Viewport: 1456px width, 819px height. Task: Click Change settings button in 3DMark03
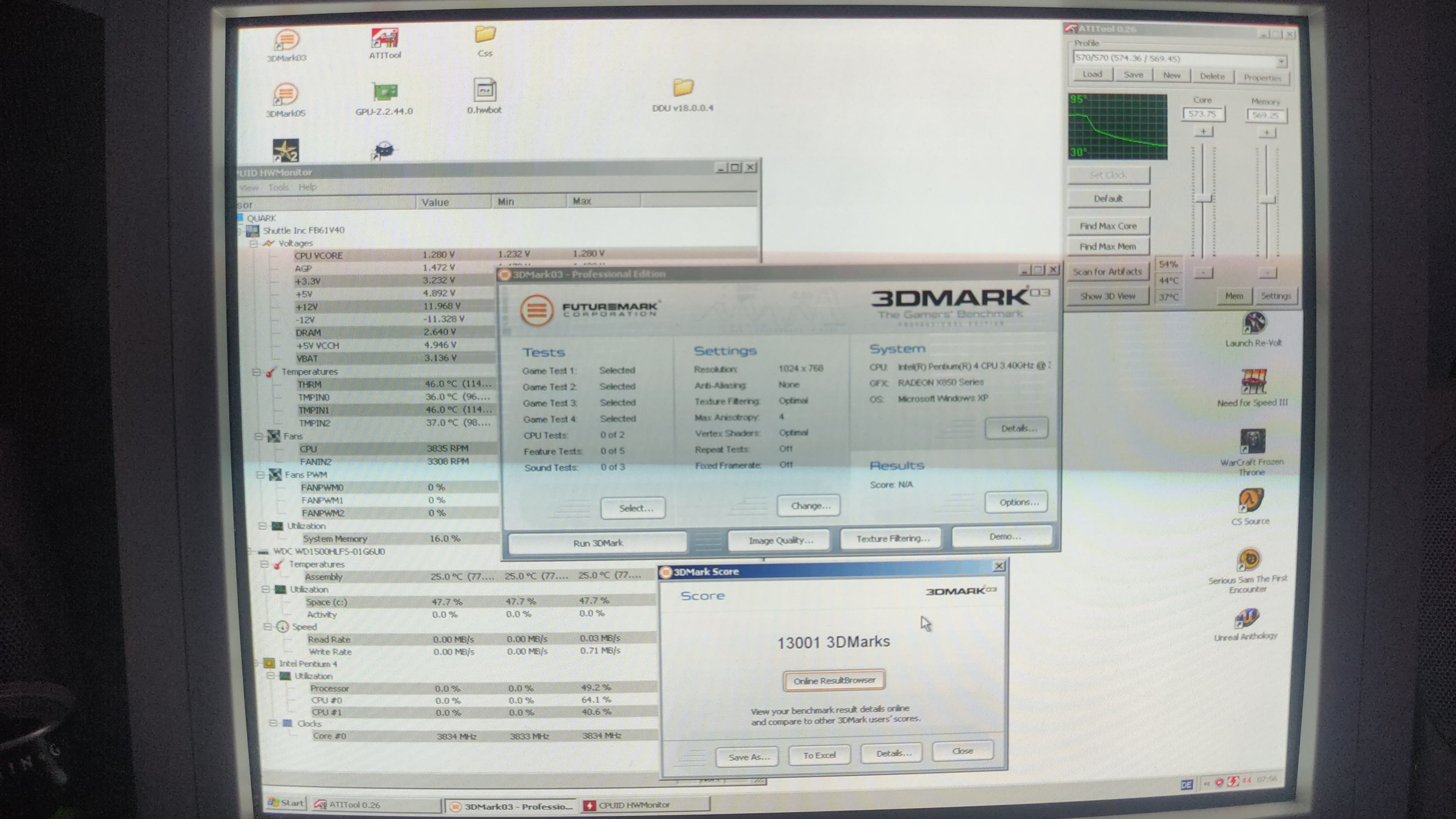[x=809, y=505]
